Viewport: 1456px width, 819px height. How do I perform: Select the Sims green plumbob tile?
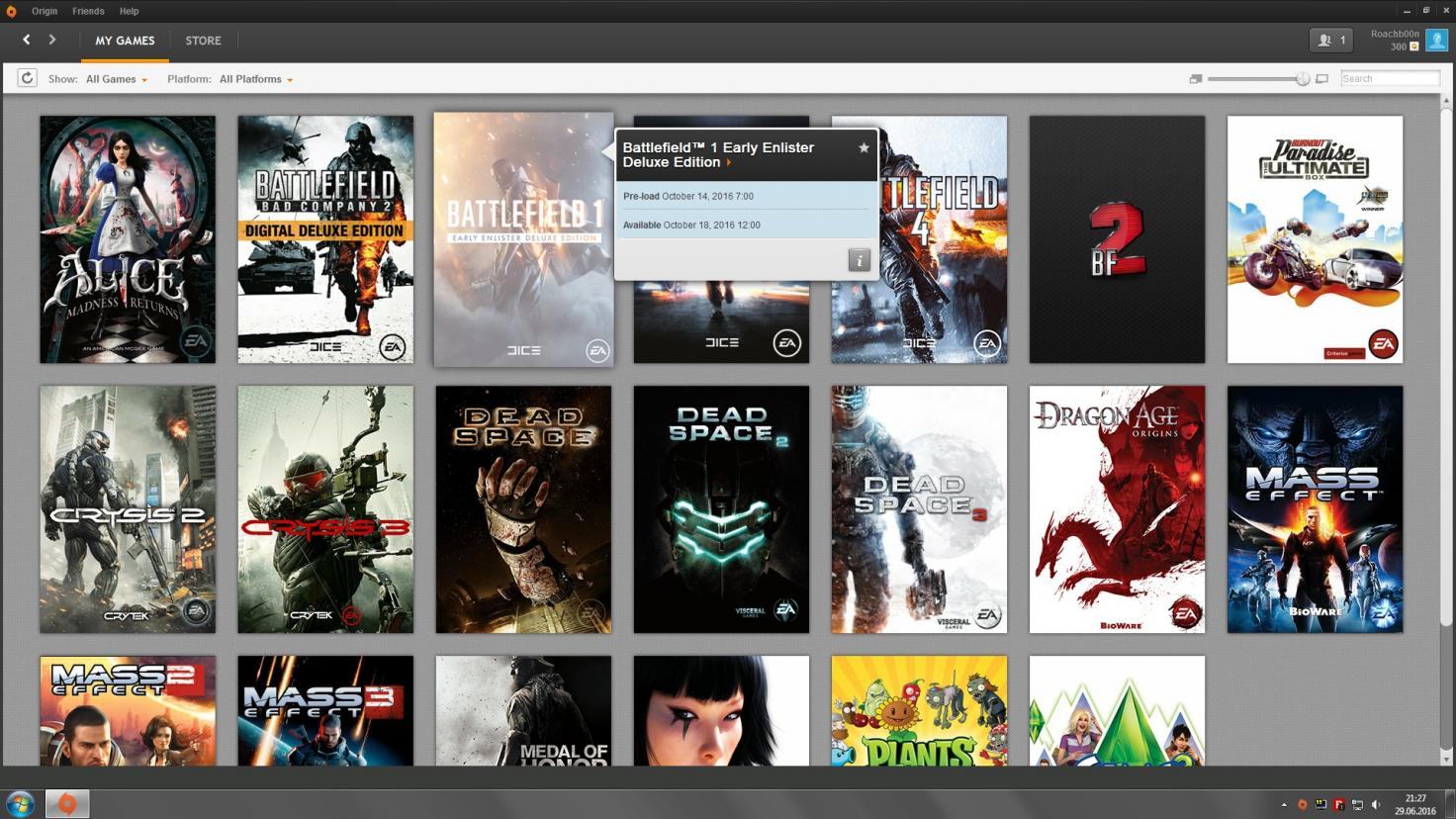click(1117, 710)
